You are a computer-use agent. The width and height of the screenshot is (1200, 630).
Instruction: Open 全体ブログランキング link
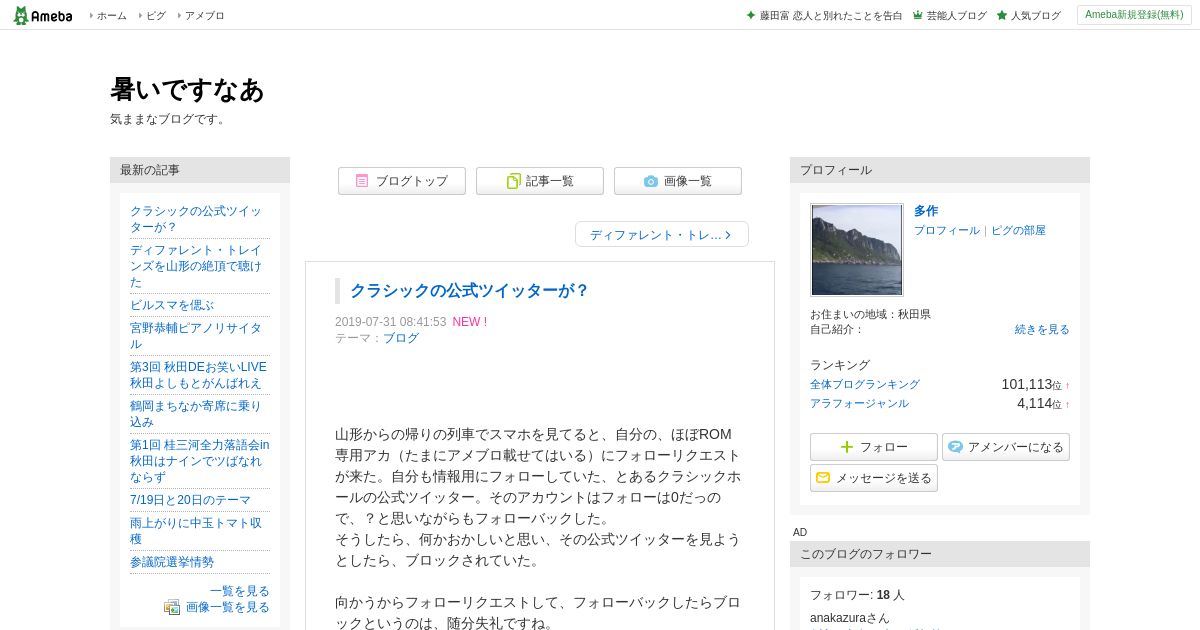(x=865, y=384)
